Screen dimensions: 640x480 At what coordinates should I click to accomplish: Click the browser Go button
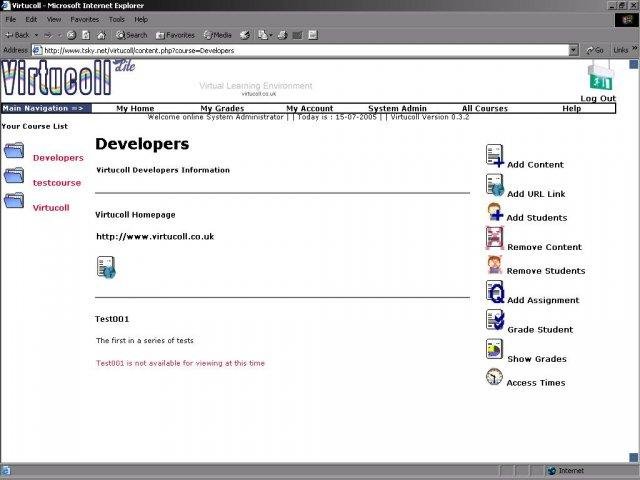click(x=595, y=50)
